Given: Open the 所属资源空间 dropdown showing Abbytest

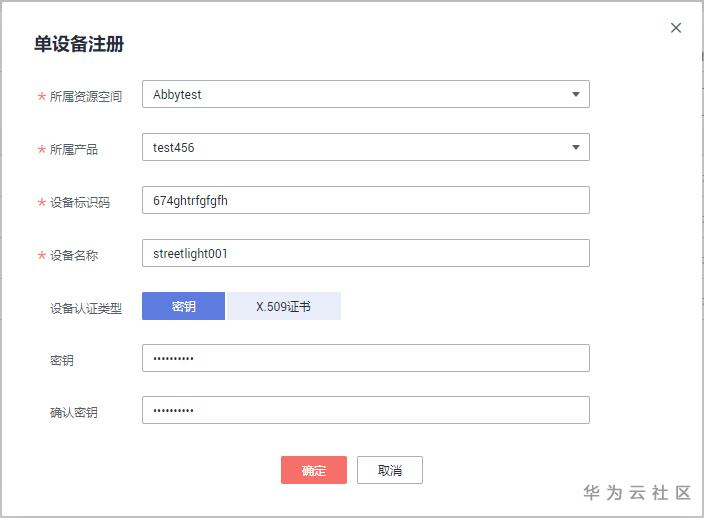Looking at the screenshot, I should (365, 94).
